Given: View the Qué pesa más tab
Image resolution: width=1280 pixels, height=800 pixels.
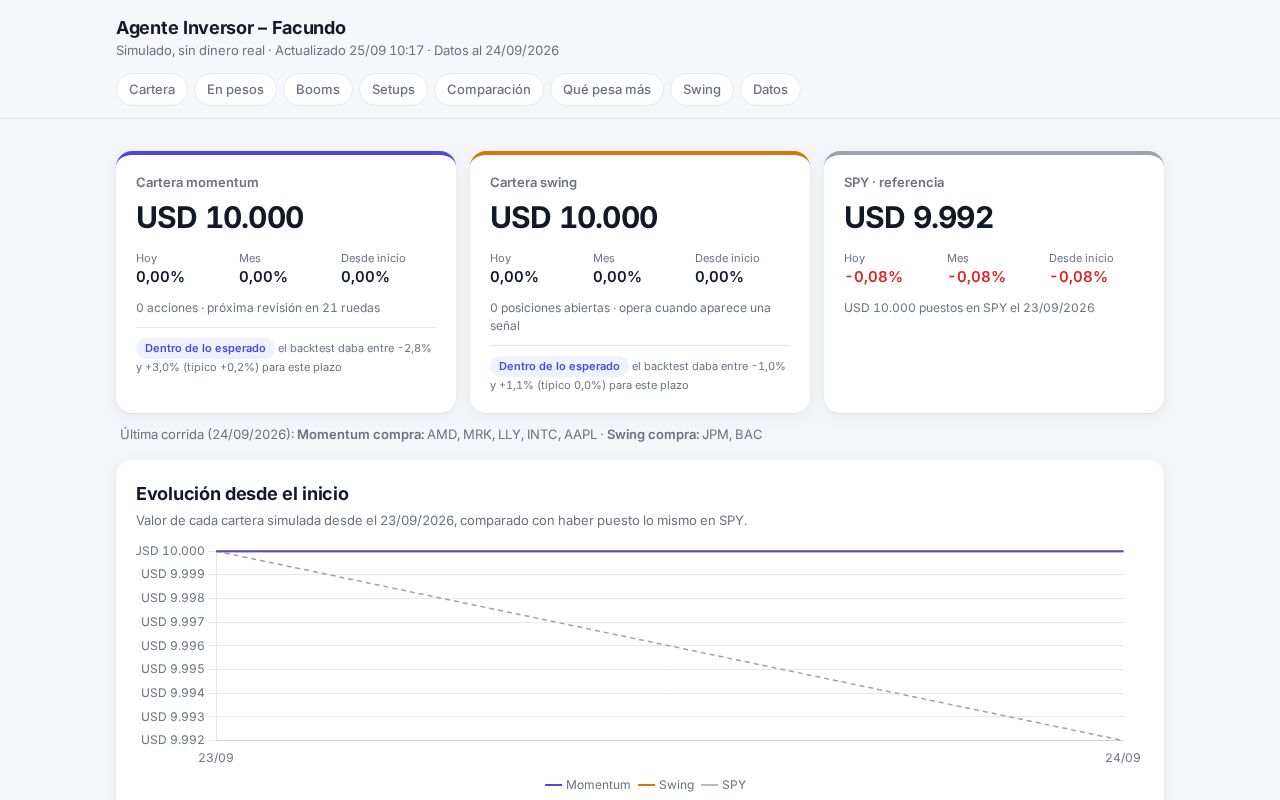Looking at the screenshot, I should pyautogui.click(x=607, y=89).
